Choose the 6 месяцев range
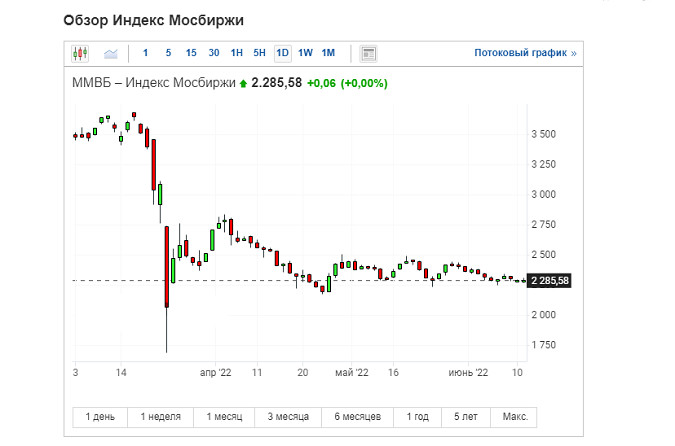Screen dimensions: 675x446 point(358,417)
